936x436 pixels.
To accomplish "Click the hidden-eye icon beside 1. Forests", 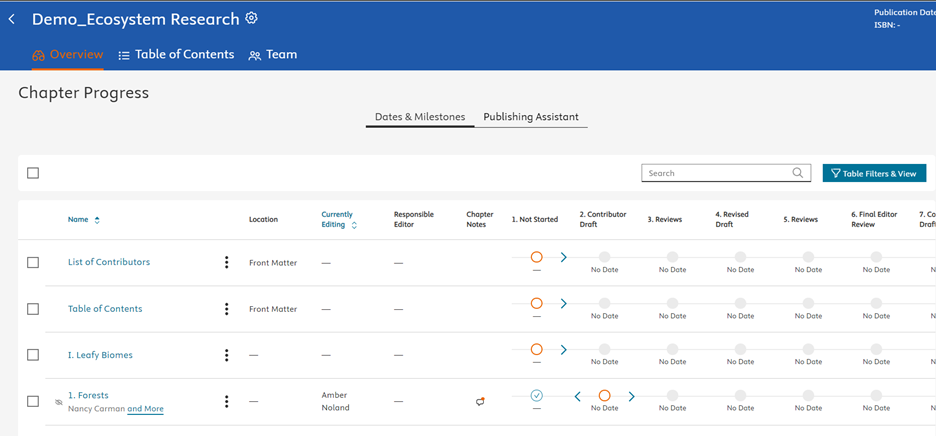I will 58,402.
